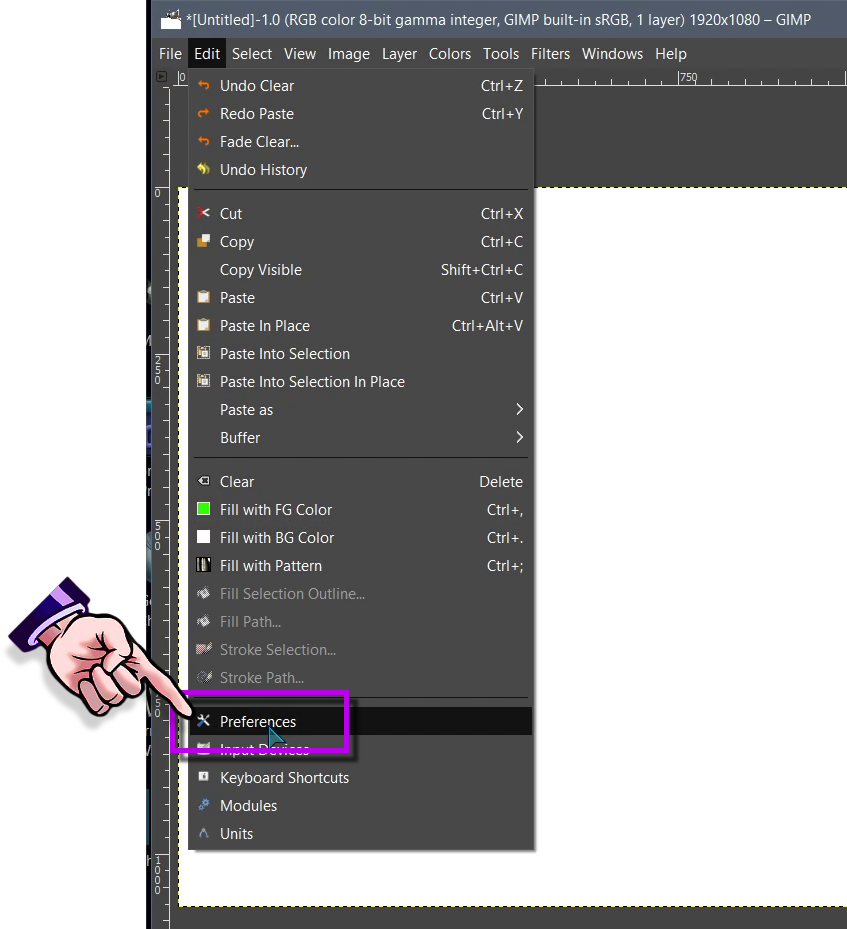This screenshot has width=847, height=929.
Task: Open Keyboard Shortcuts entry
Action: coord(361,777)
